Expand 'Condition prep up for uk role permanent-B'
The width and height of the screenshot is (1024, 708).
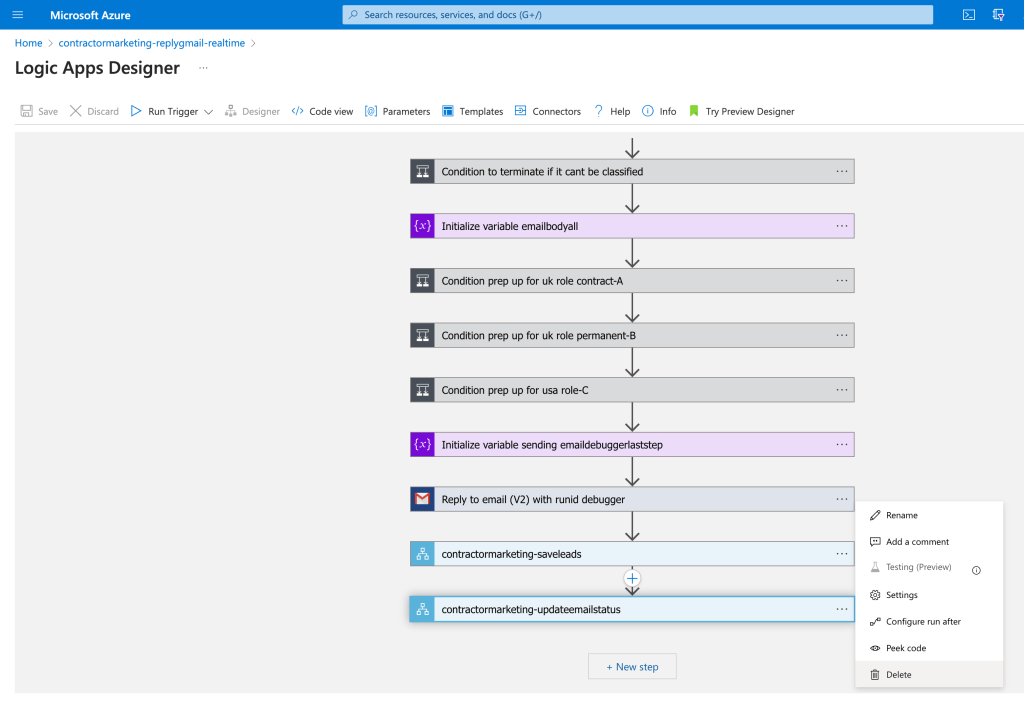coord(632,336)
